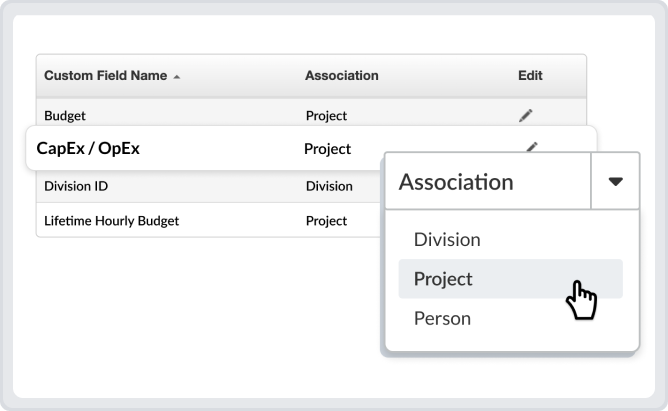Click the sort arrow beside Custom Field Name
668x411 pixels.
click(x=177, y=77)
